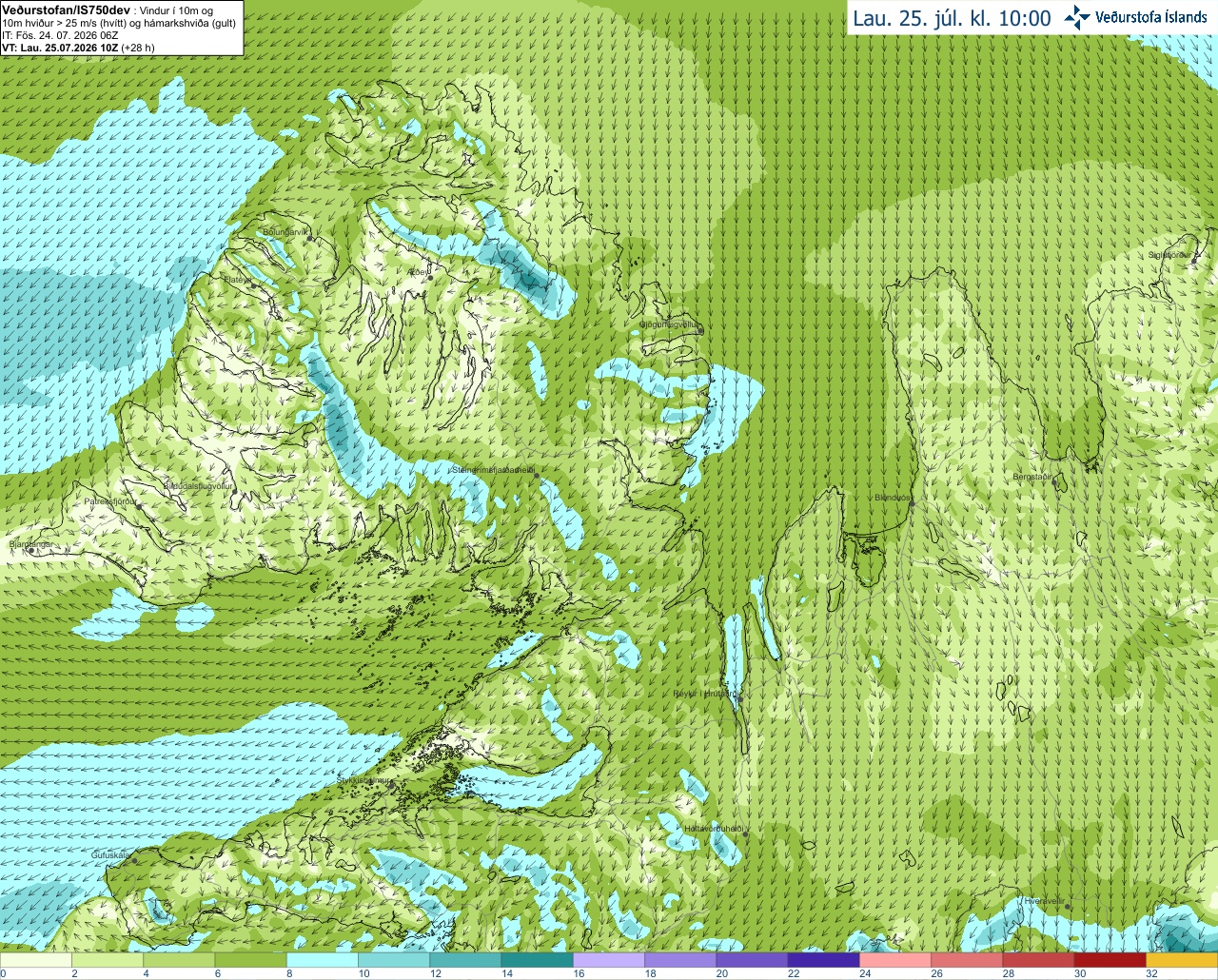
Task: Select the light purple 16–18 legend swatch
Action: tap(609, 960)
